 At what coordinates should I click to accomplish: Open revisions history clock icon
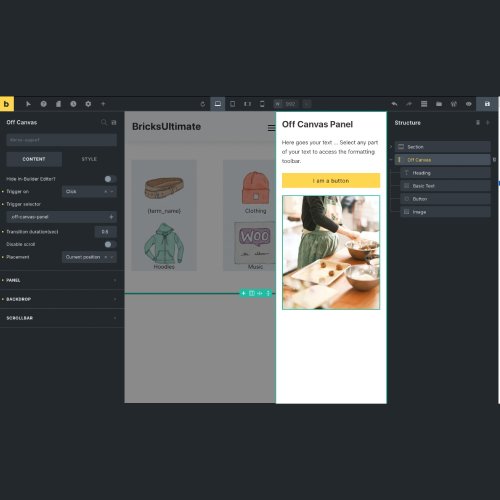73,104
